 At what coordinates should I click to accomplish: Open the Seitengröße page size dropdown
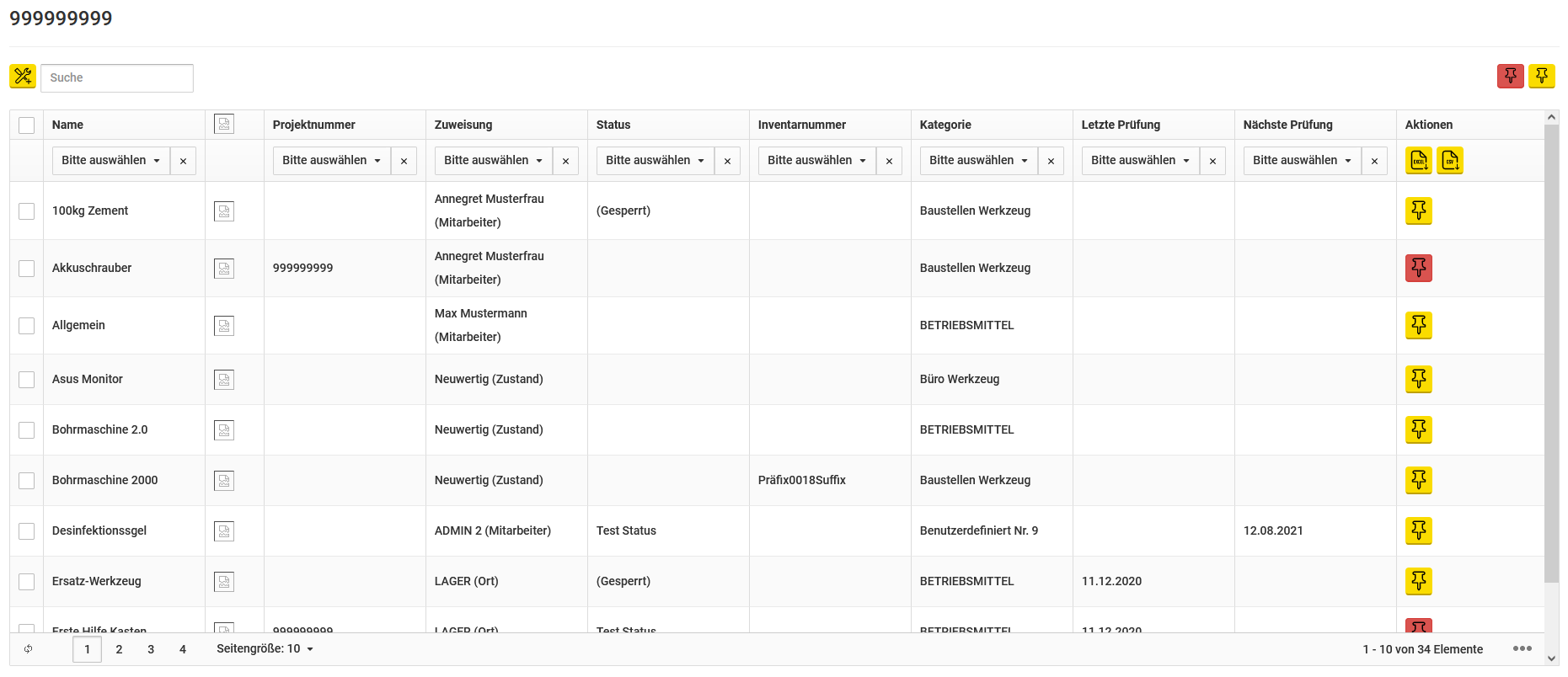coord(265,649)
